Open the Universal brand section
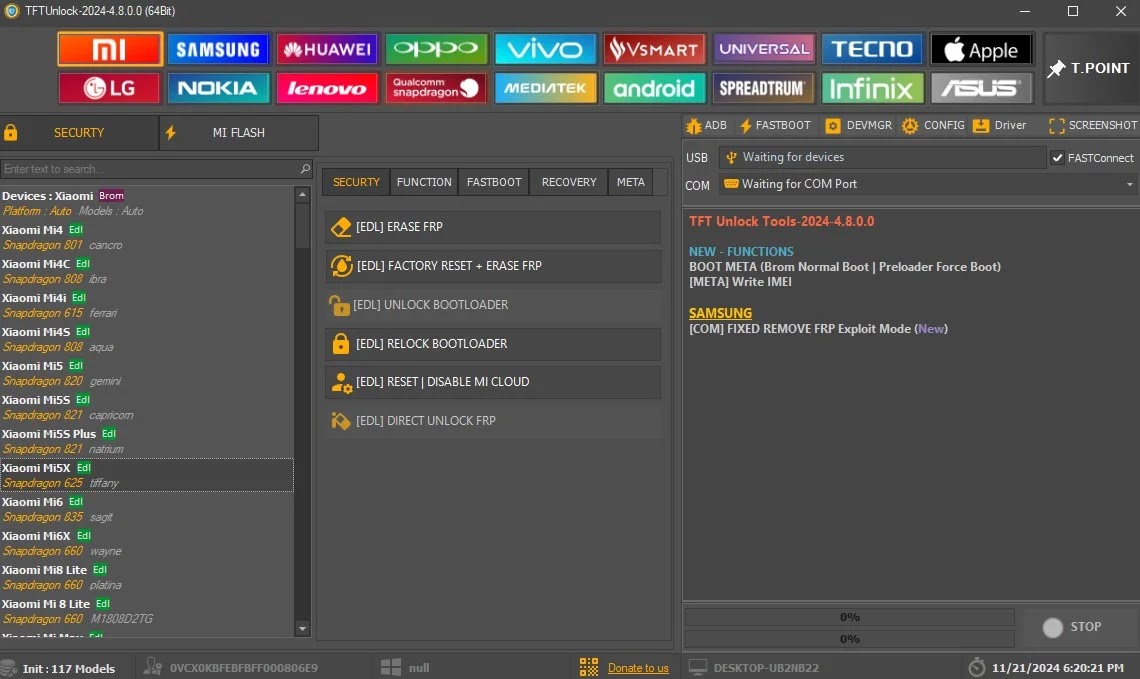 click(763, 49)
